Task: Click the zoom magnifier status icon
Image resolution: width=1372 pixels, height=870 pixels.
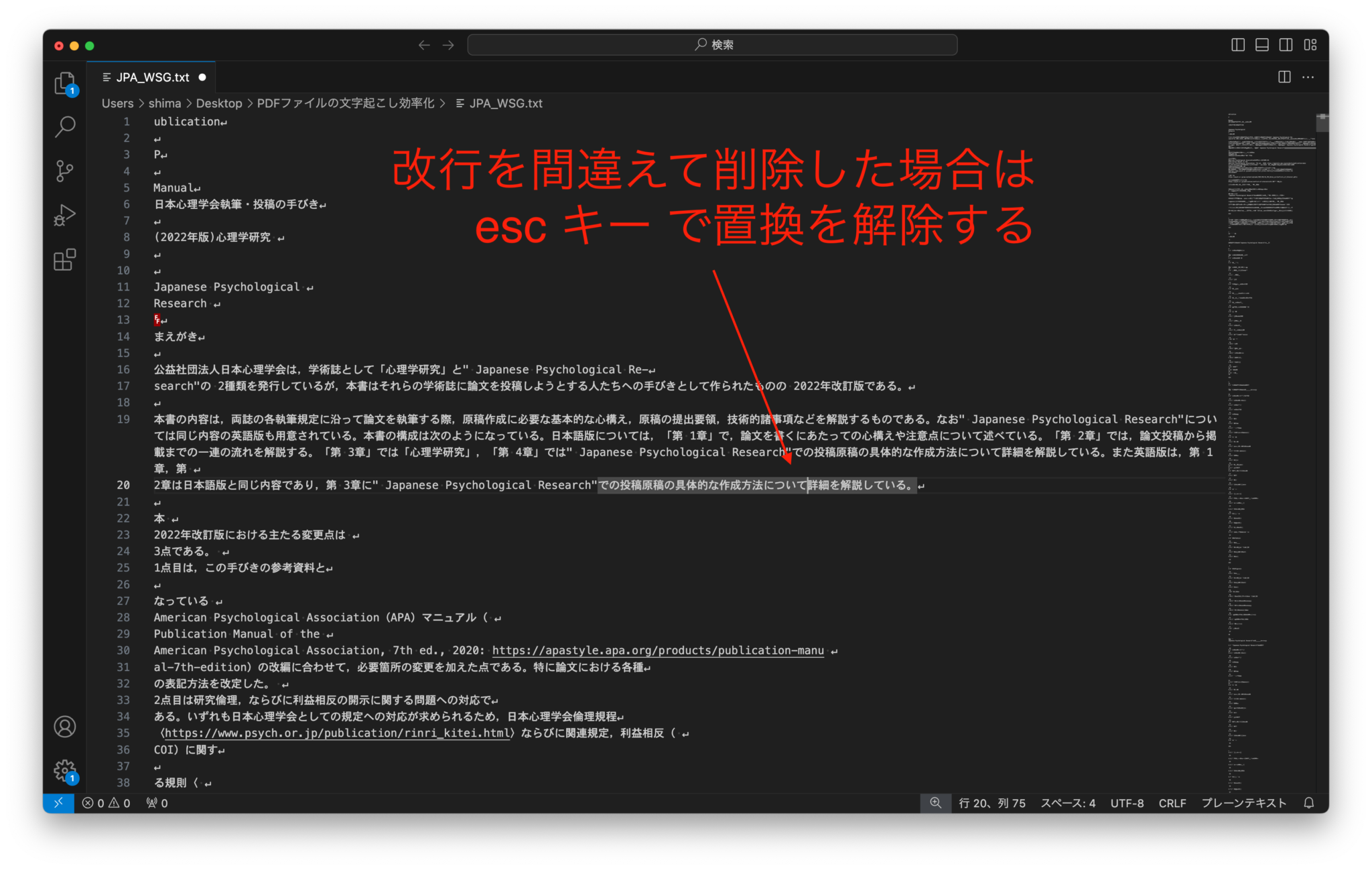Action: pyautogui.click(x=935, y=803)
